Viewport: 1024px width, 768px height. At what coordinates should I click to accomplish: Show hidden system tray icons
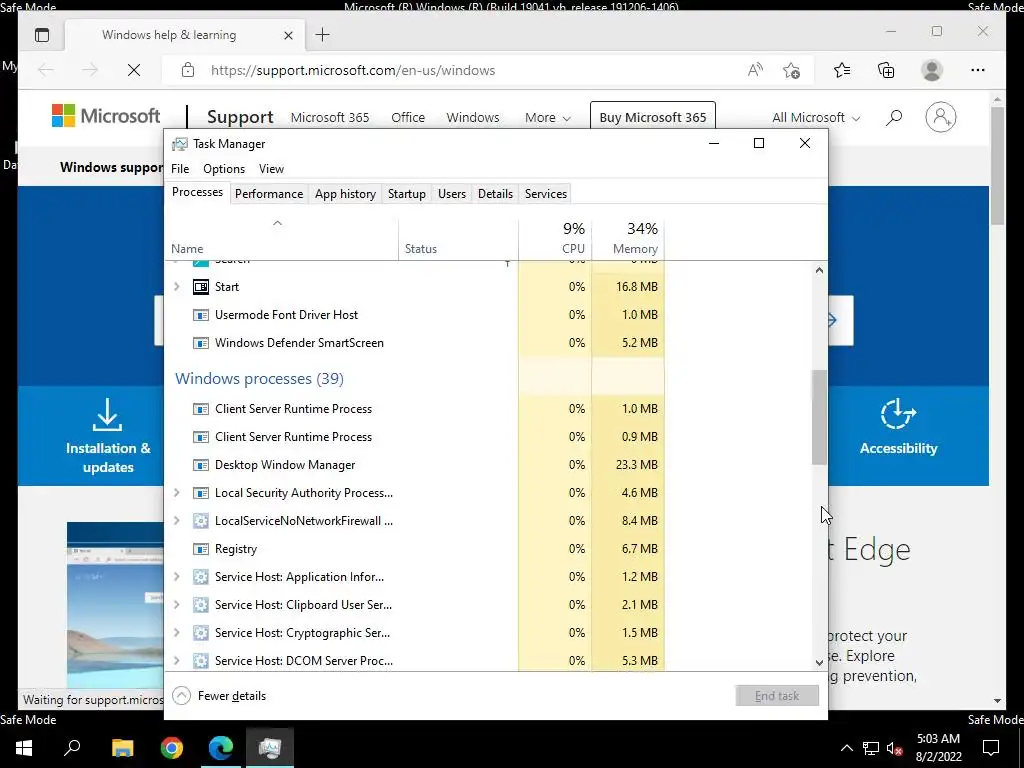[x=846, y=748]
